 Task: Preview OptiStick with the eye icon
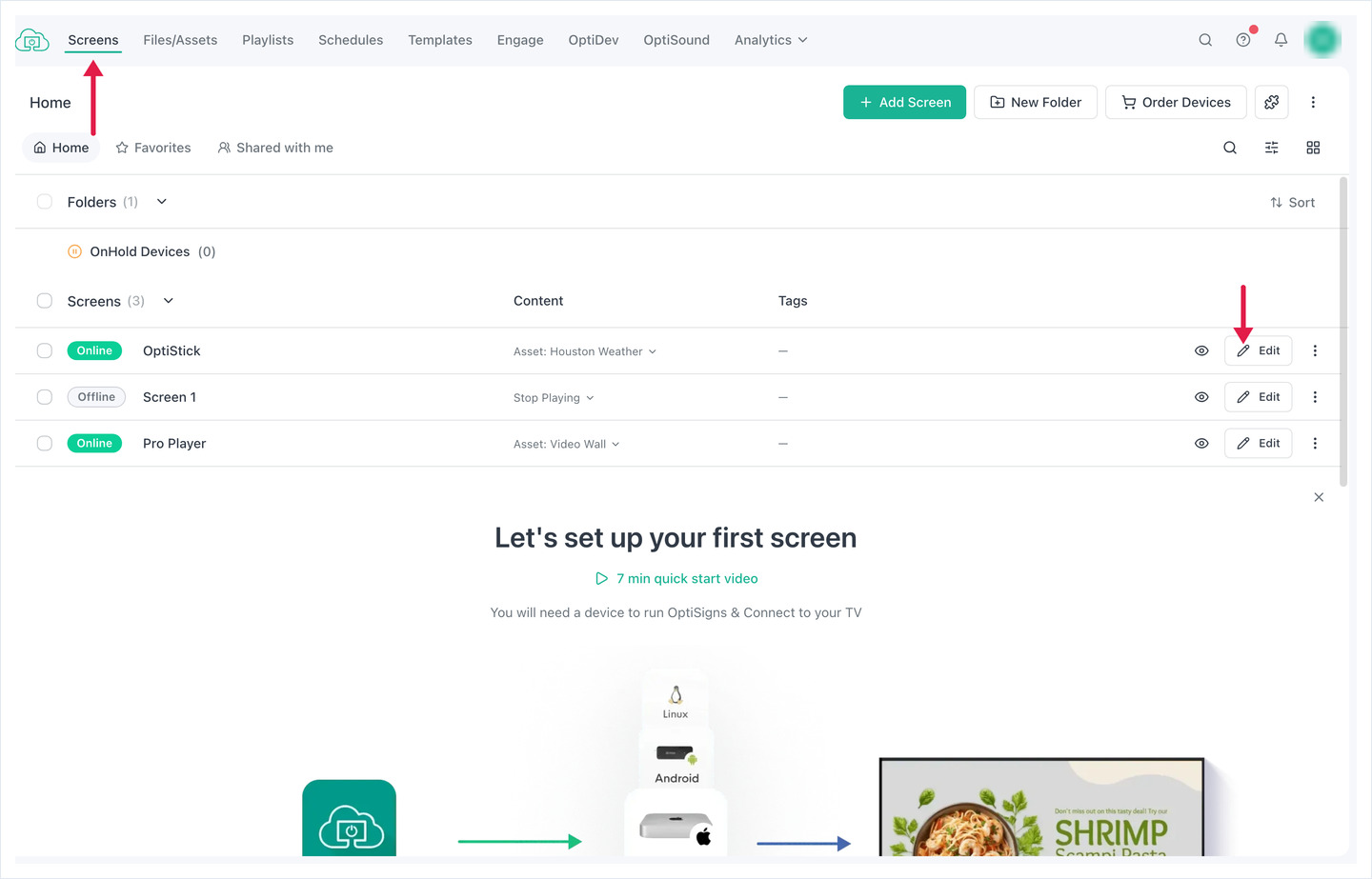coord(1201,350)
